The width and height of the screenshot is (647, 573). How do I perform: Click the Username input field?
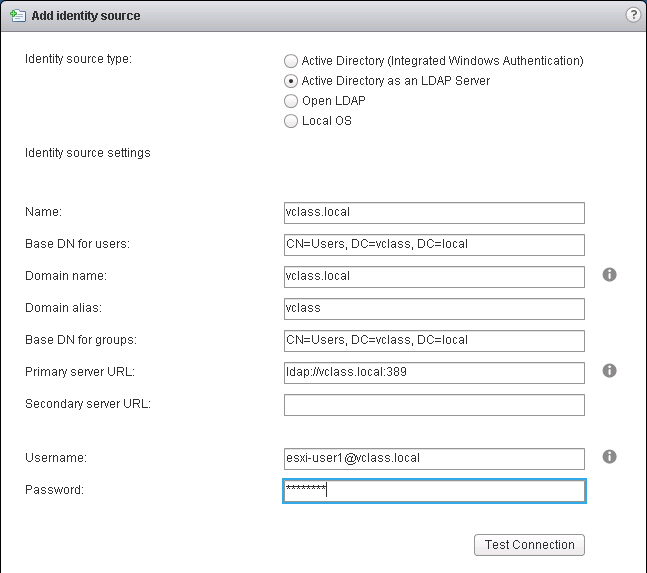[x=434, y=459]
